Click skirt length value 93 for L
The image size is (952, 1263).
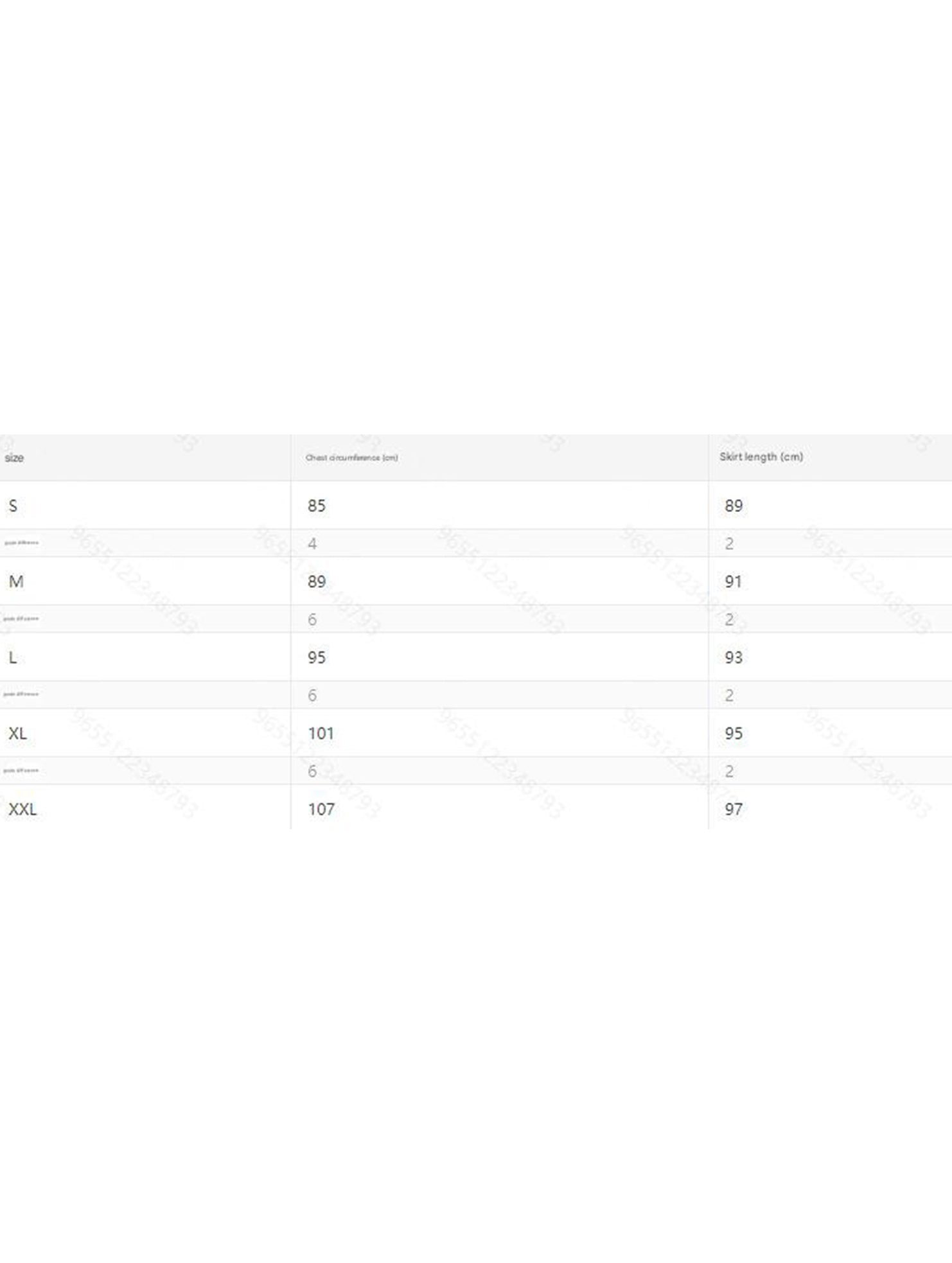(x=733, y=657)
